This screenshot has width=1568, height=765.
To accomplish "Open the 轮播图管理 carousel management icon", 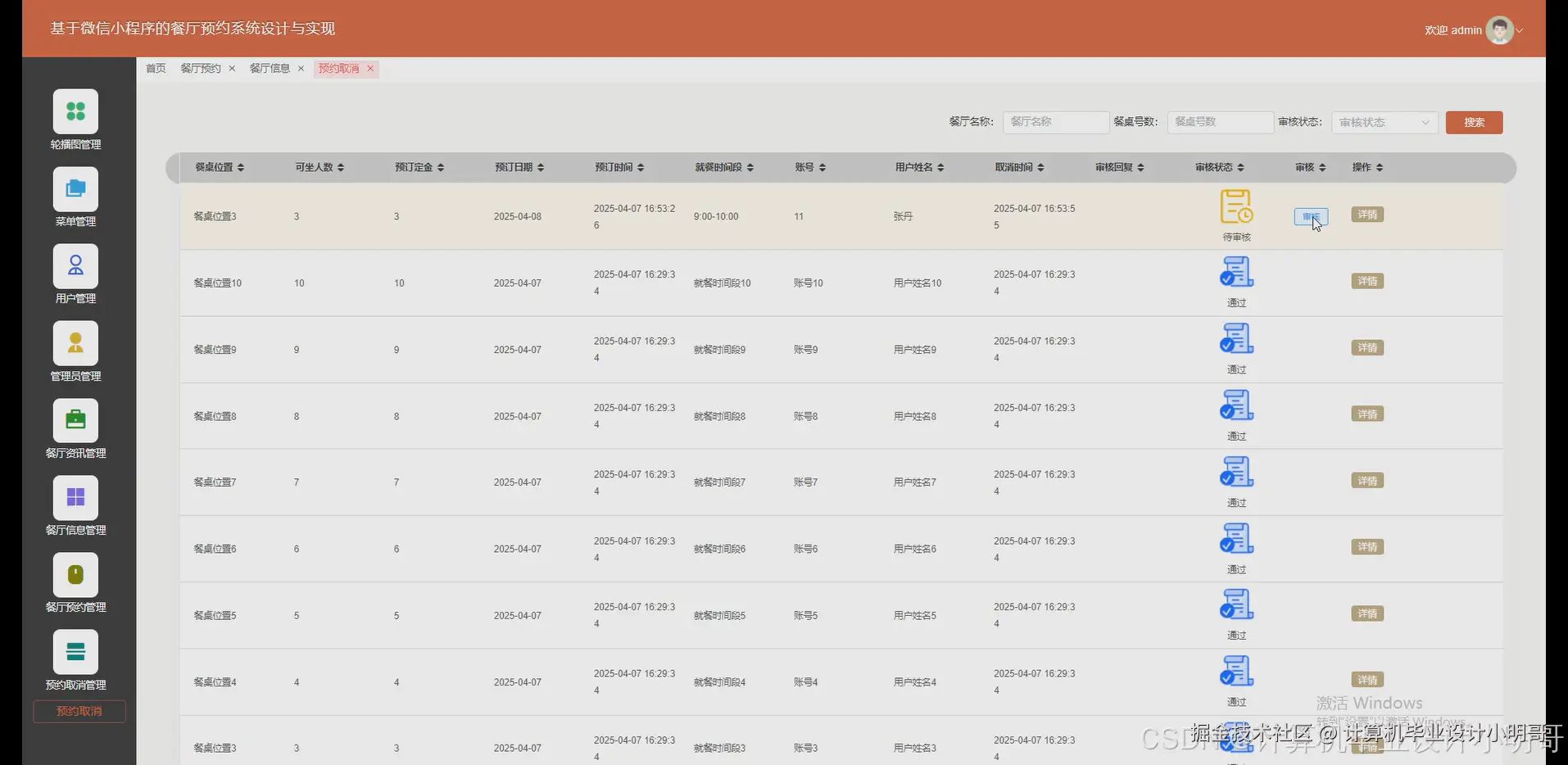I will click(75, 111).
